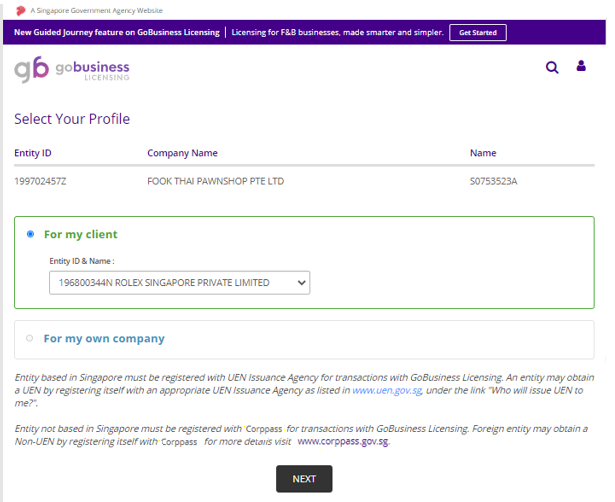Select the 'For my client' radio button
Screen dimensions: 615x502
coord(30,234)
